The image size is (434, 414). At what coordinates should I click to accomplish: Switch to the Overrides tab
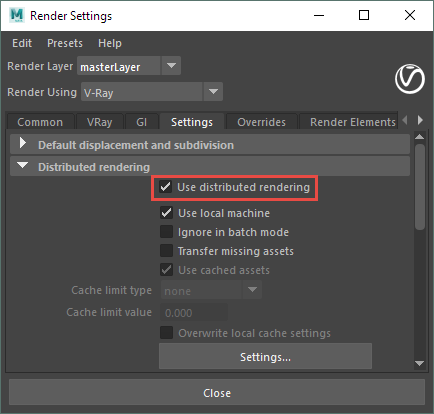261,122
